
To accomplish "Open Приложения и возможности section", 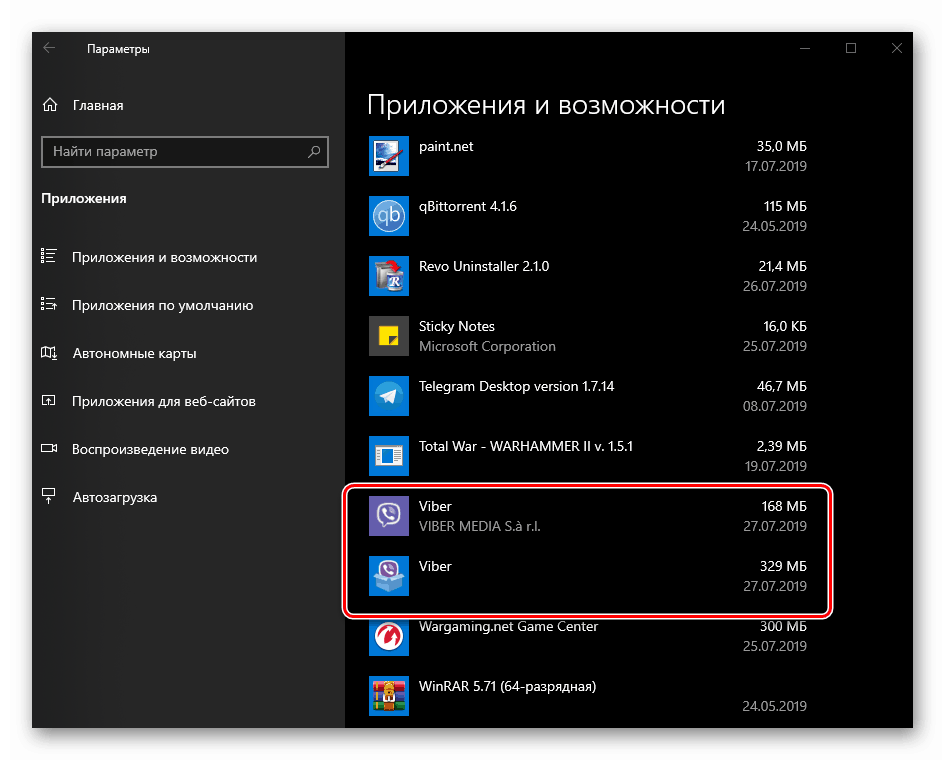I will coord(165,257).
